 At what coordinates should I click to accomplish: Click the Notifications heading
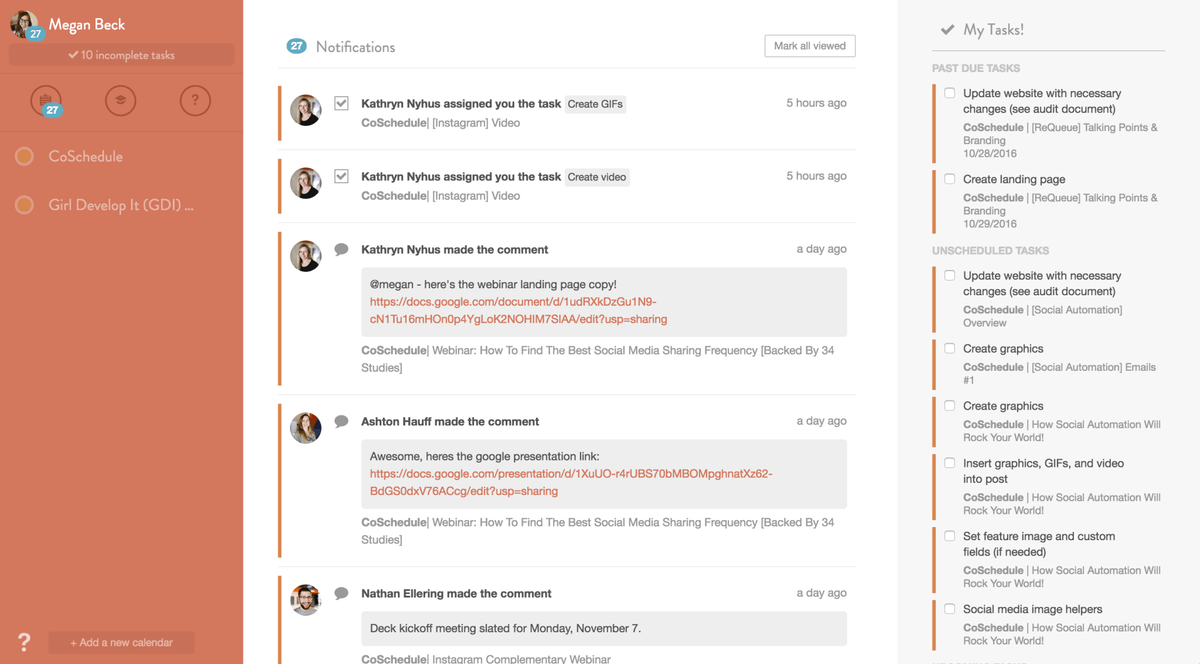point(355,47)
